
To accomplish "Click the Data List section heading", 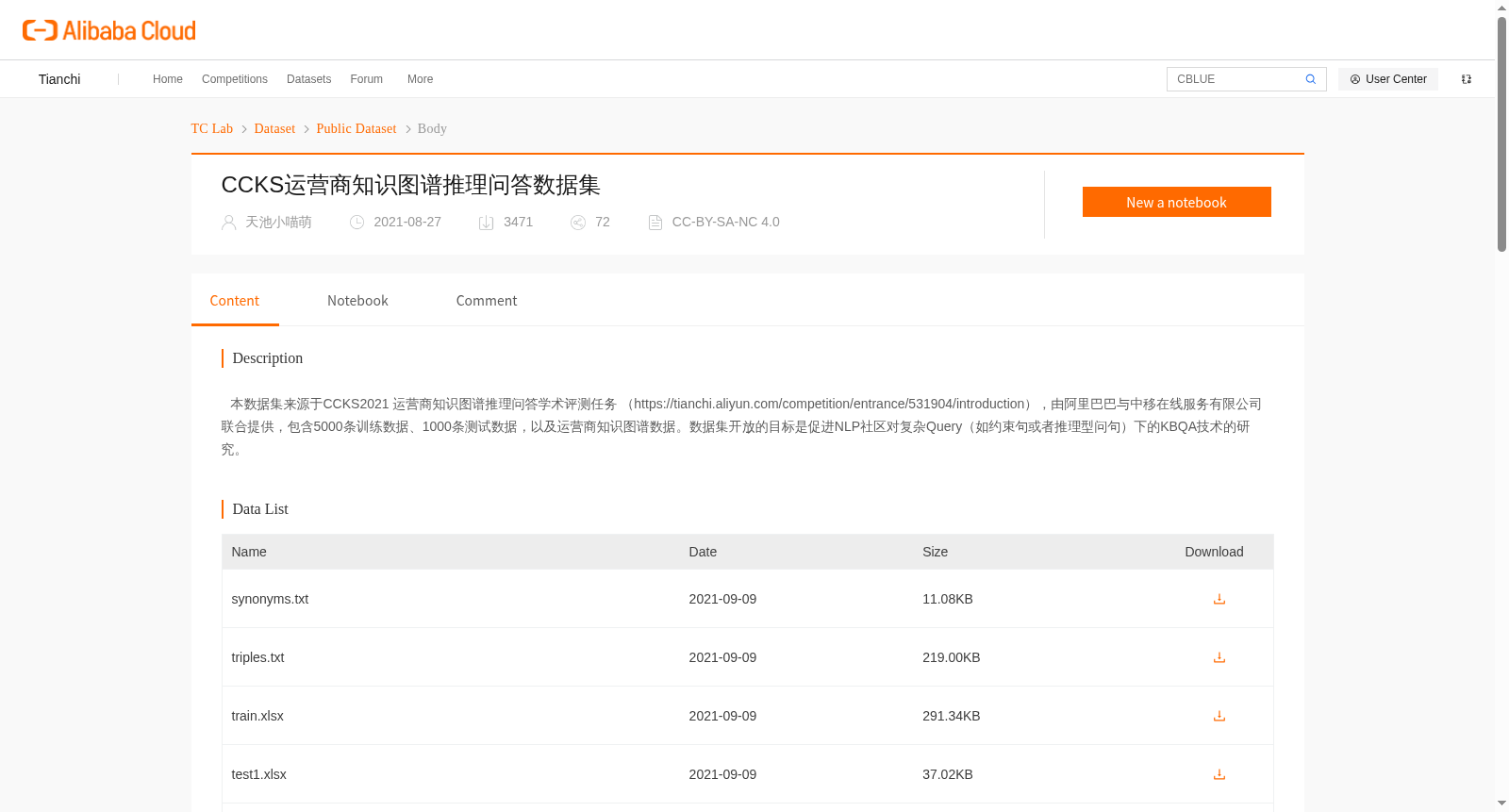I will click(x=260, y=509).
